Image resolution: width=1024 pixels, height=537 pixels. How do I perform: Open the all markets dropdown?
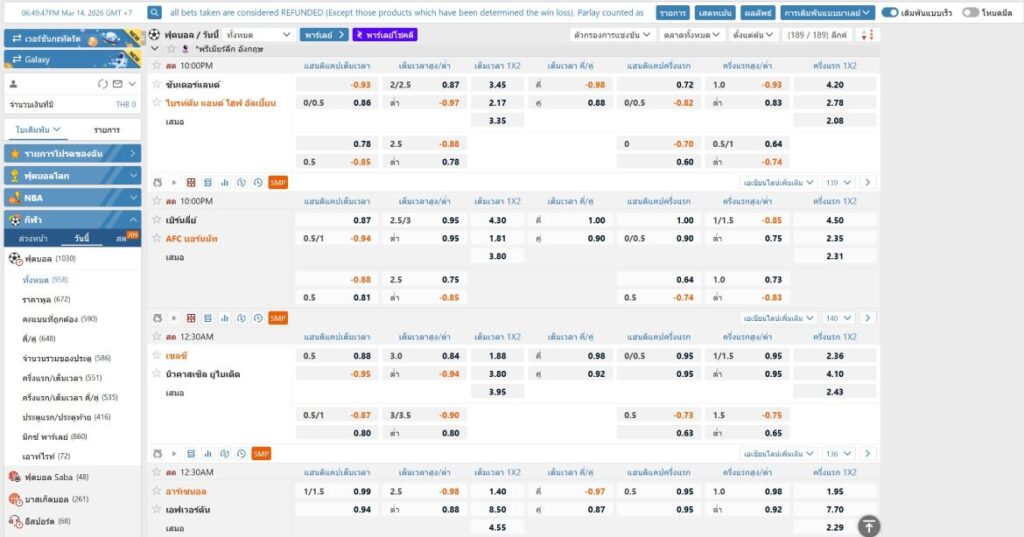[692, 35]
